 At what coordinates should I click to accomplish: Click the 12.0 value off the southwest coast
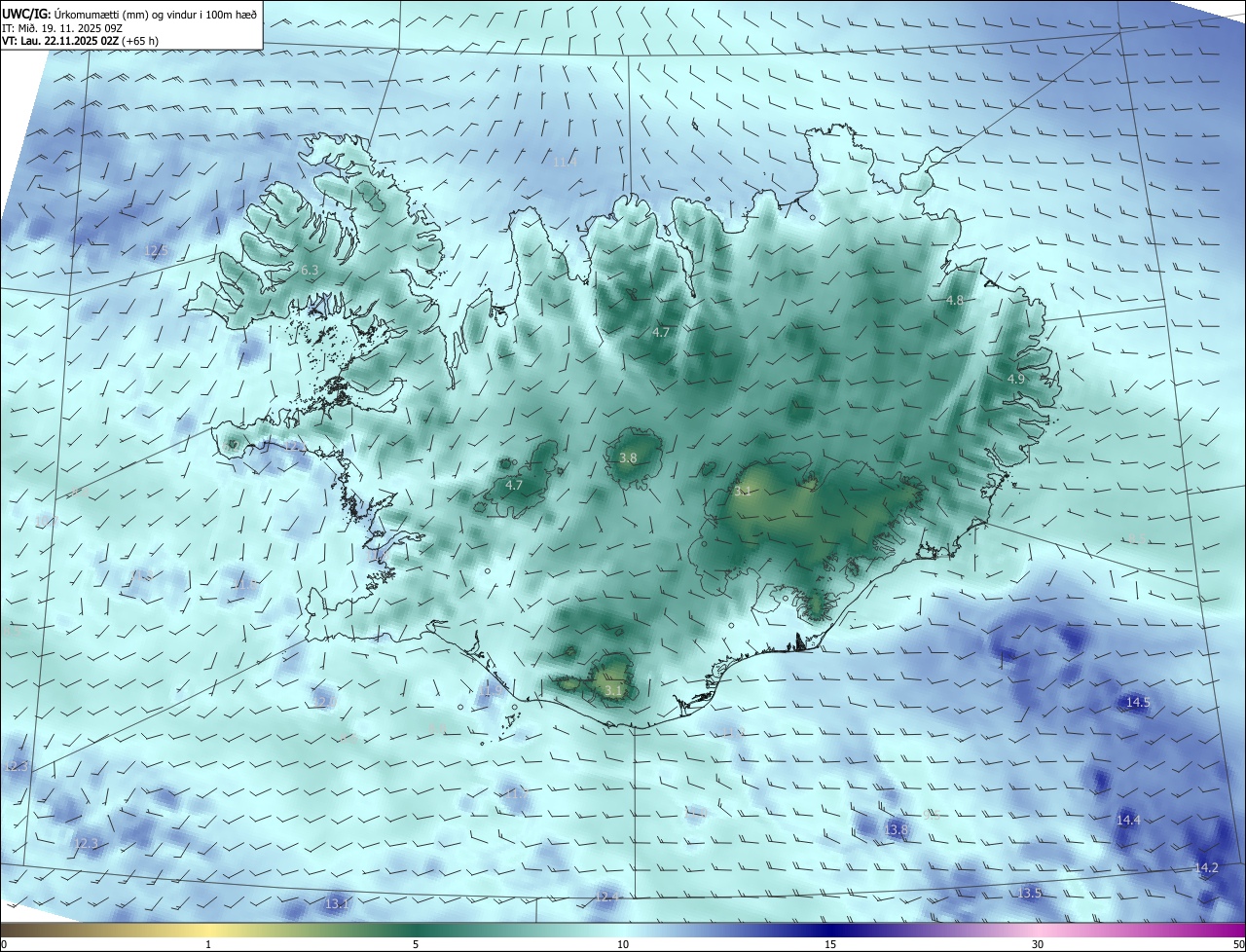tap(324, 701)
